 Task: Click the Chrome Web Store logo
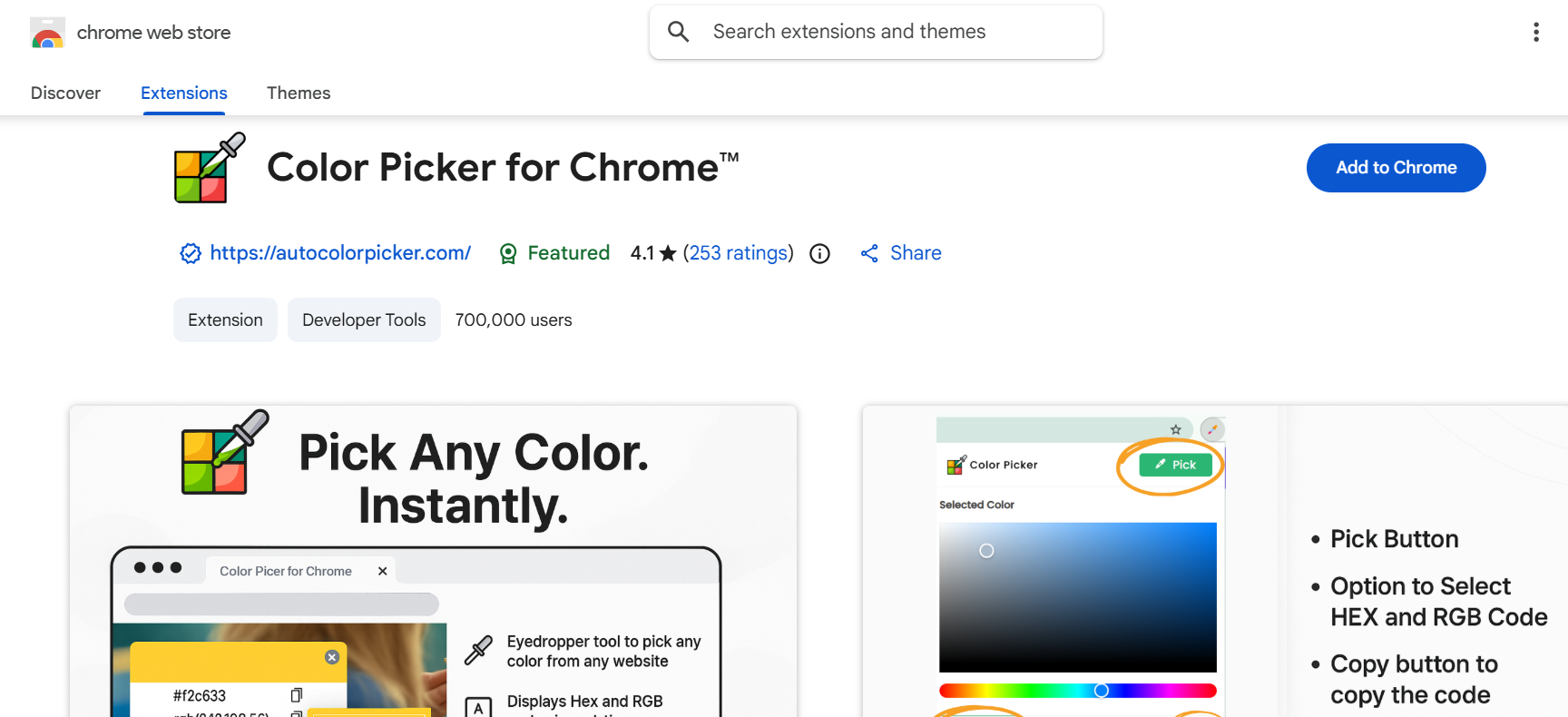pos(47,33)
